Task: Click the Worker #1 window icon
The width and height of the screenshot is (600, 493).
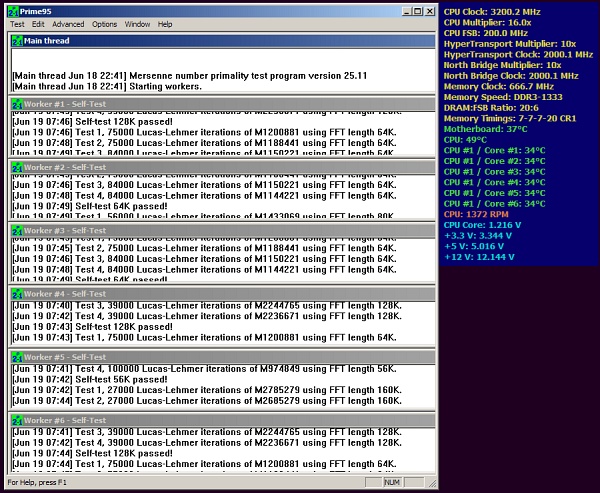Action: 17,104
